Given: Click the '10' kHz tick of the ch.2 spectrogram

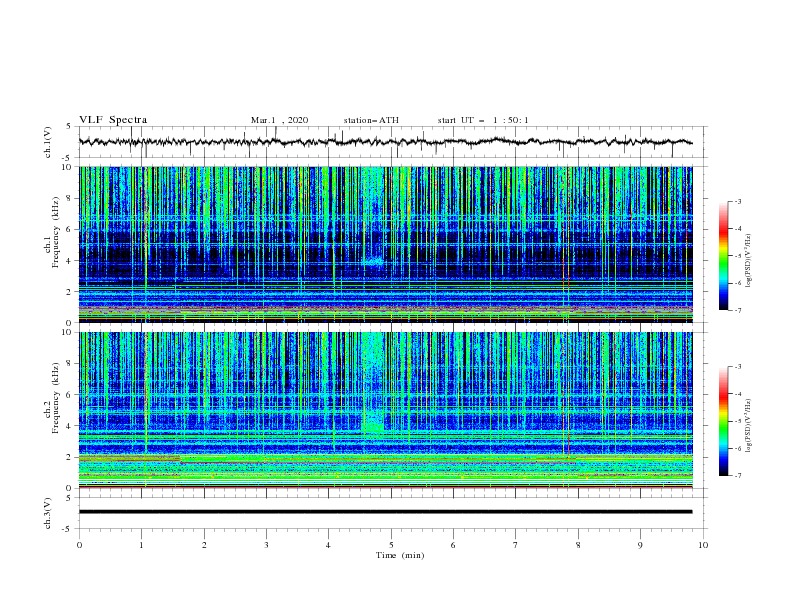Looking at the screenshot, I should point(68,332).
